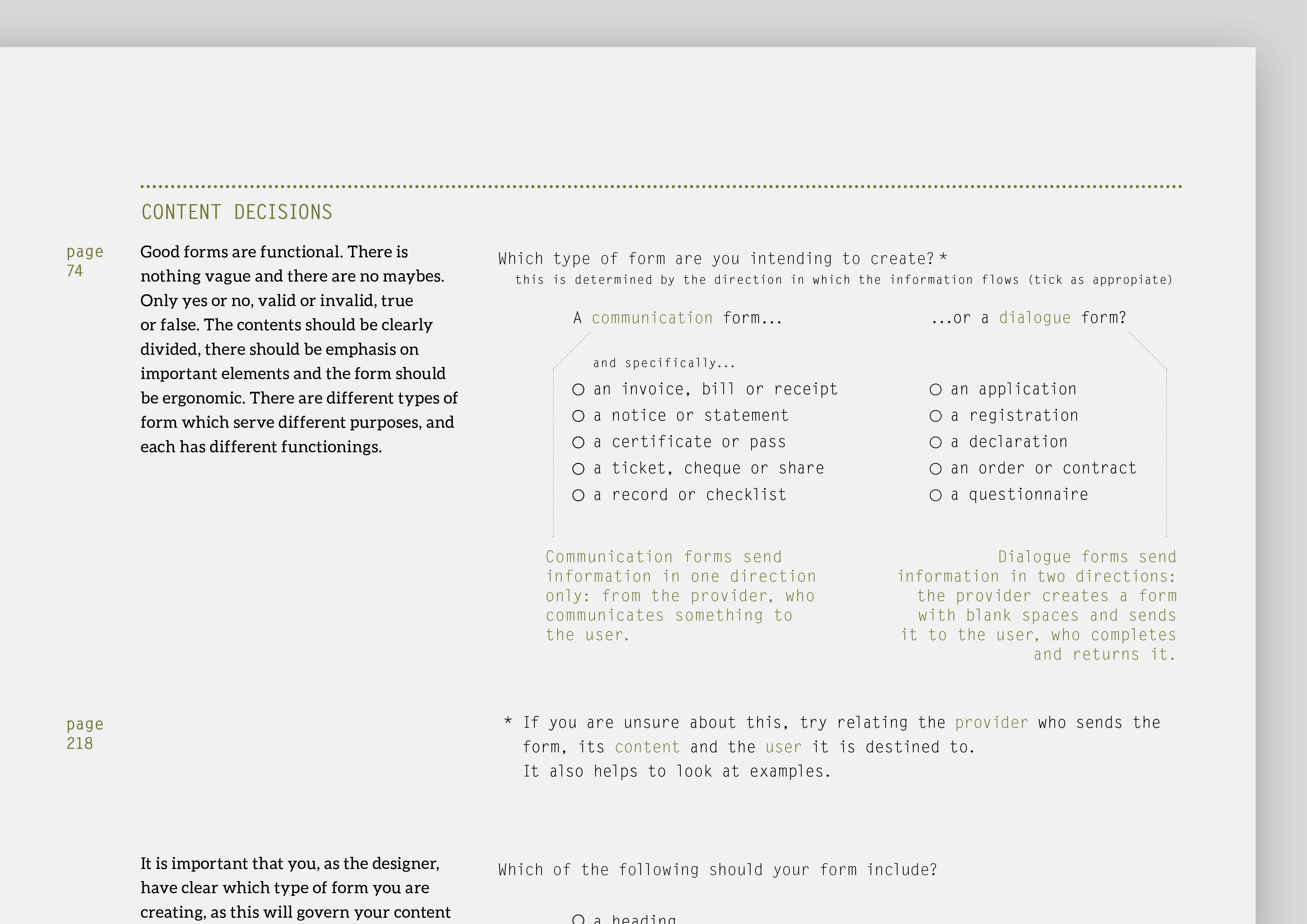Click 'Communication forms send' explanation paragraph
1307x924 pixels.
pyautogui.click(x=681, y=596)
